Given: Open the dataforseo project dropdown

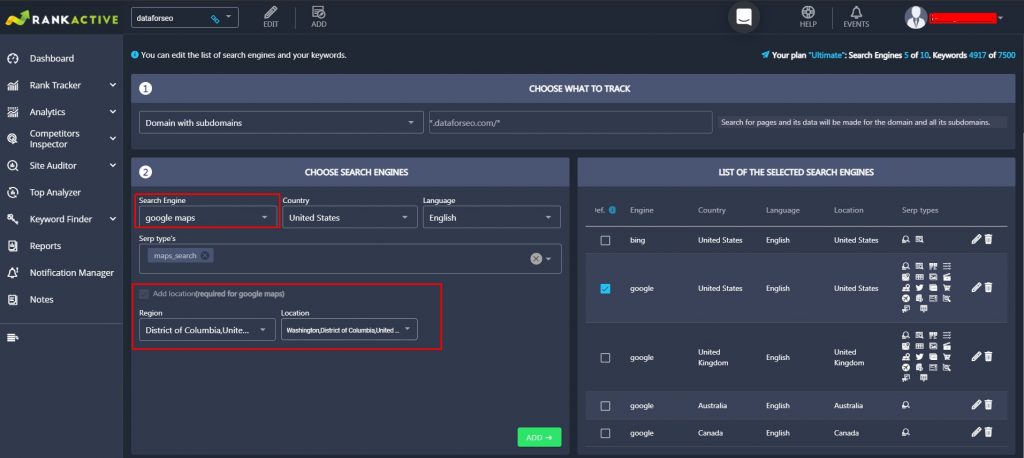Looking at the screenshot, I should tap(185, 18).
